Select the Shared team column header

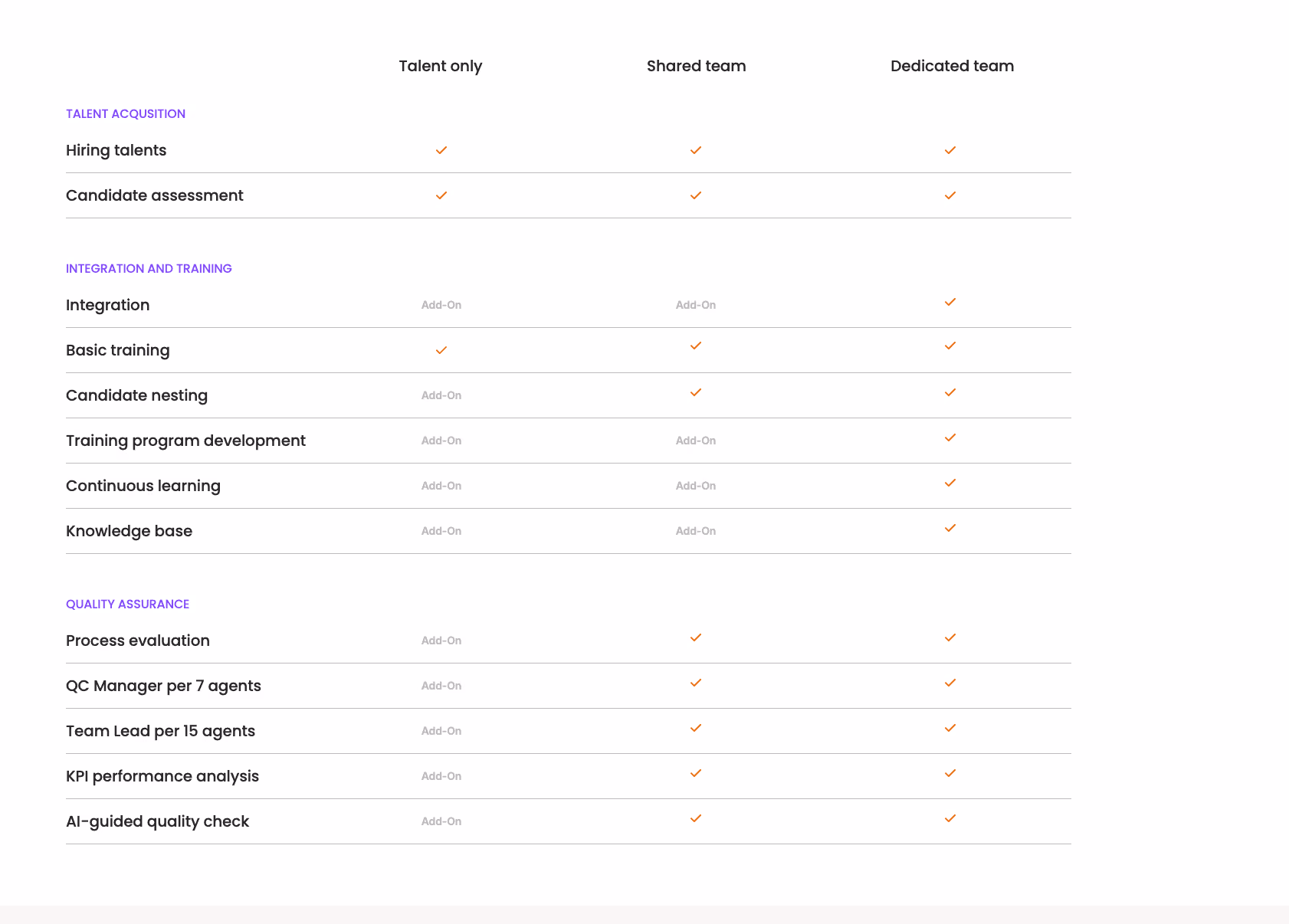pos(696,66)
